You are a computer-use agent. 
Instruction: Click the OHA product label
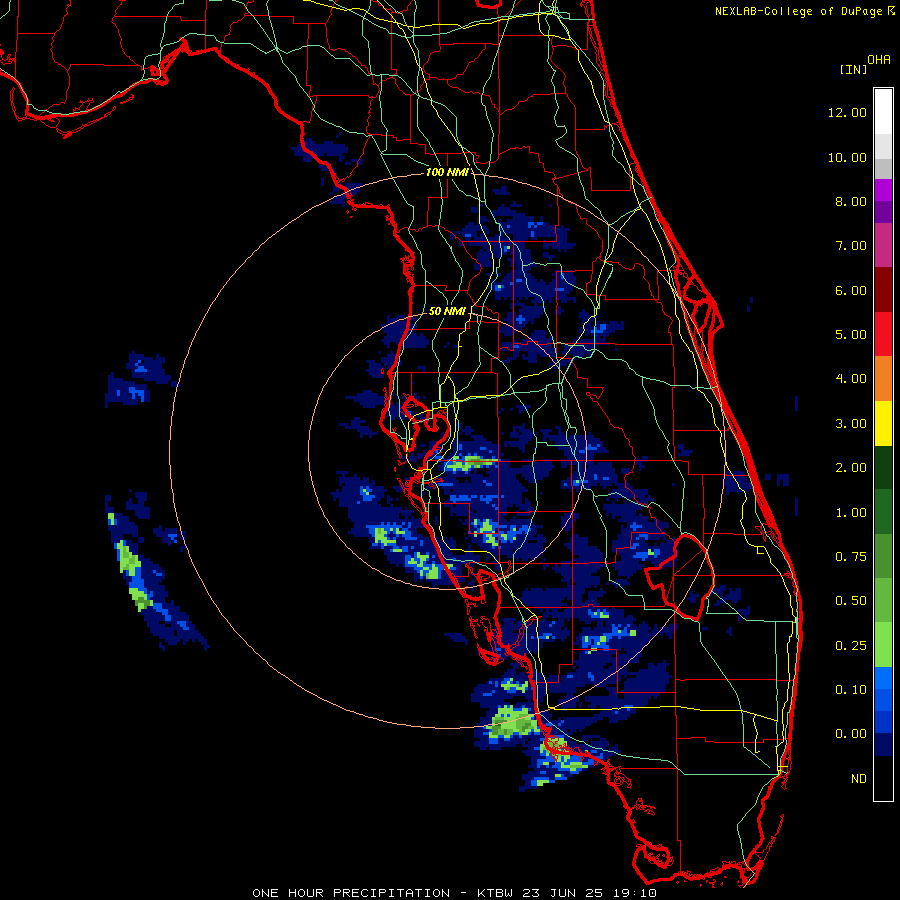click(879, 60)
